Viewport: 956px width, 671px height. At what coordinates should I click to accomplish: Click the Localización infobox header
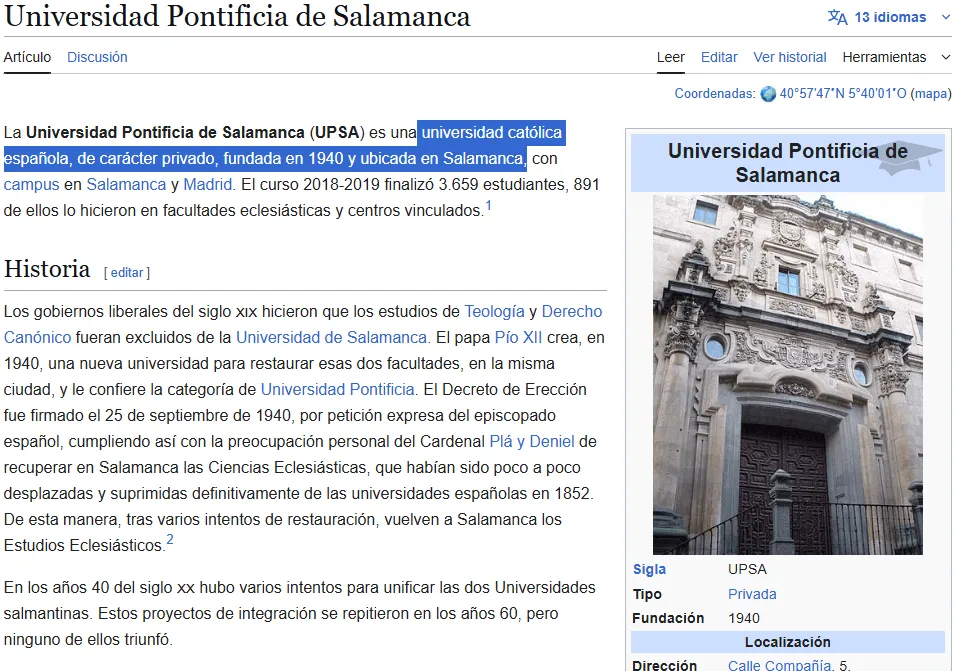[x=788, y=642]
